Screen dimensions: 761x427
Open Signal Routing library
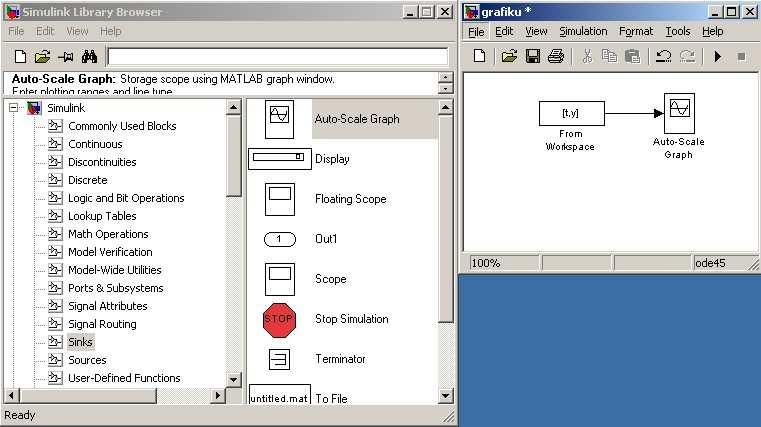coord(102,324)
